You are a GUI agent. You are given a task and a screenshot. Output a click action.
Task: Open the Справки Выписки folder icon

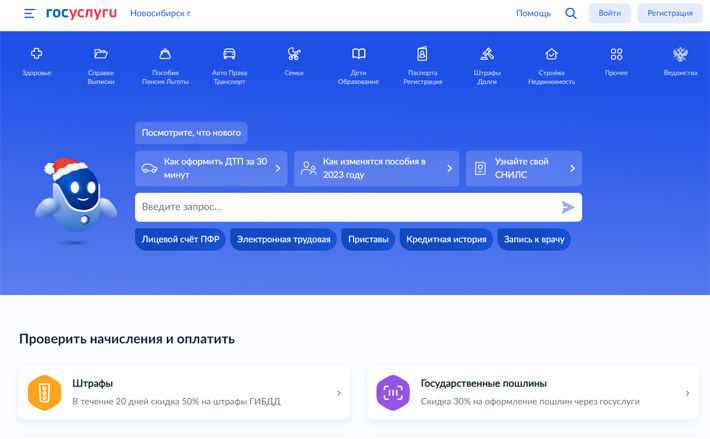101,54
